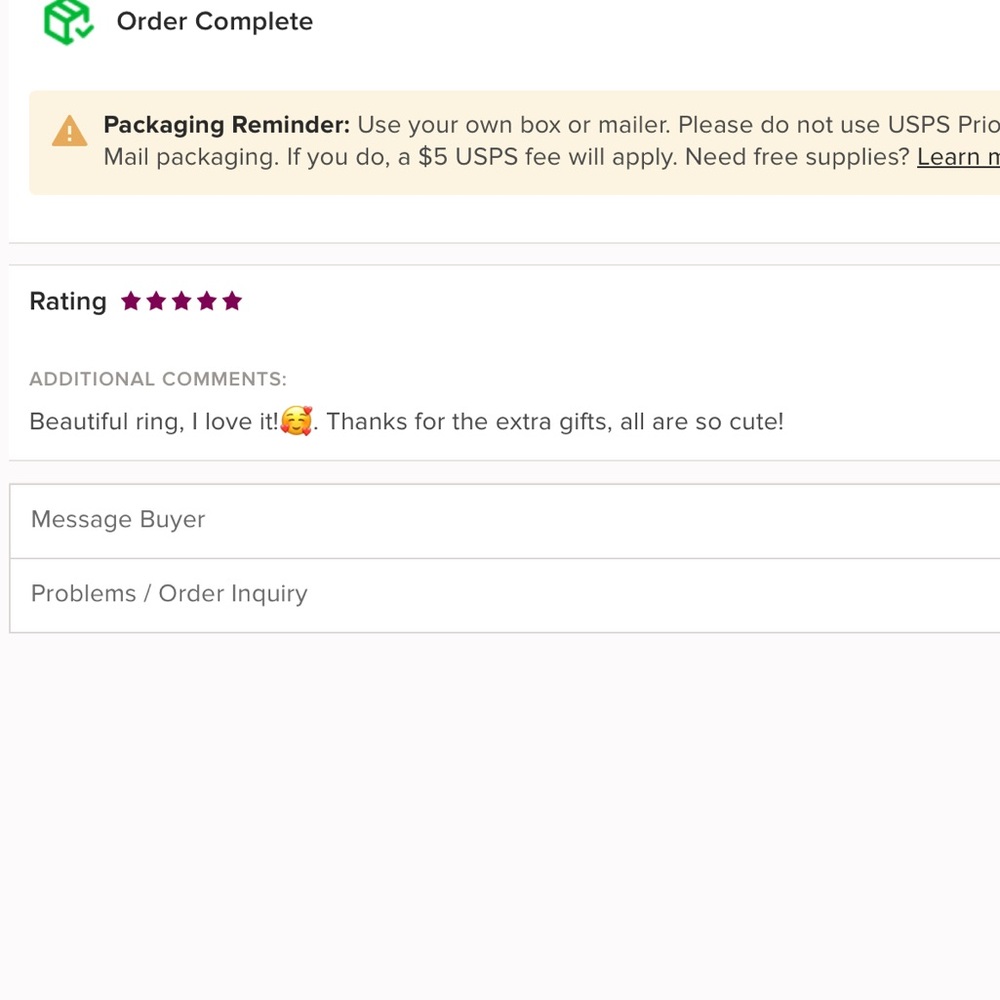Click the bold Packaging Reminder label

coord(227,125)
